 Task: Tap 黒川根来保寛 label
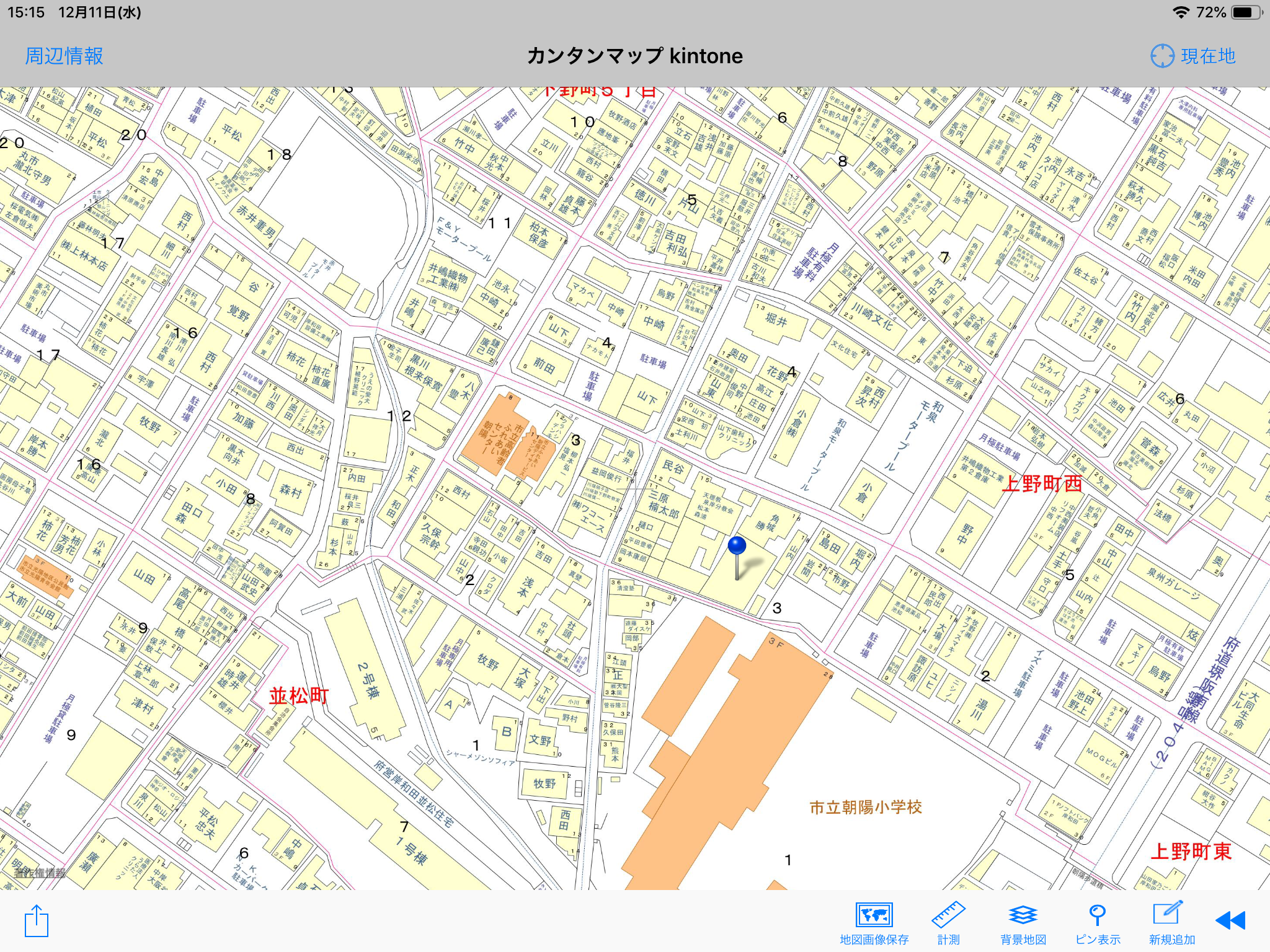(x=423, y=373)
